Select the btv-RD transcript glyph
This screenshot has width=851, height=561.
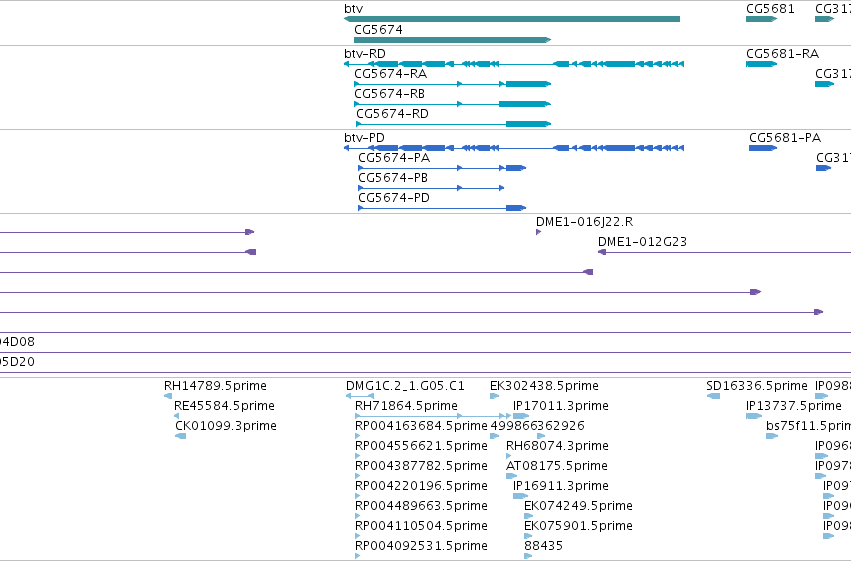point(514,64)
